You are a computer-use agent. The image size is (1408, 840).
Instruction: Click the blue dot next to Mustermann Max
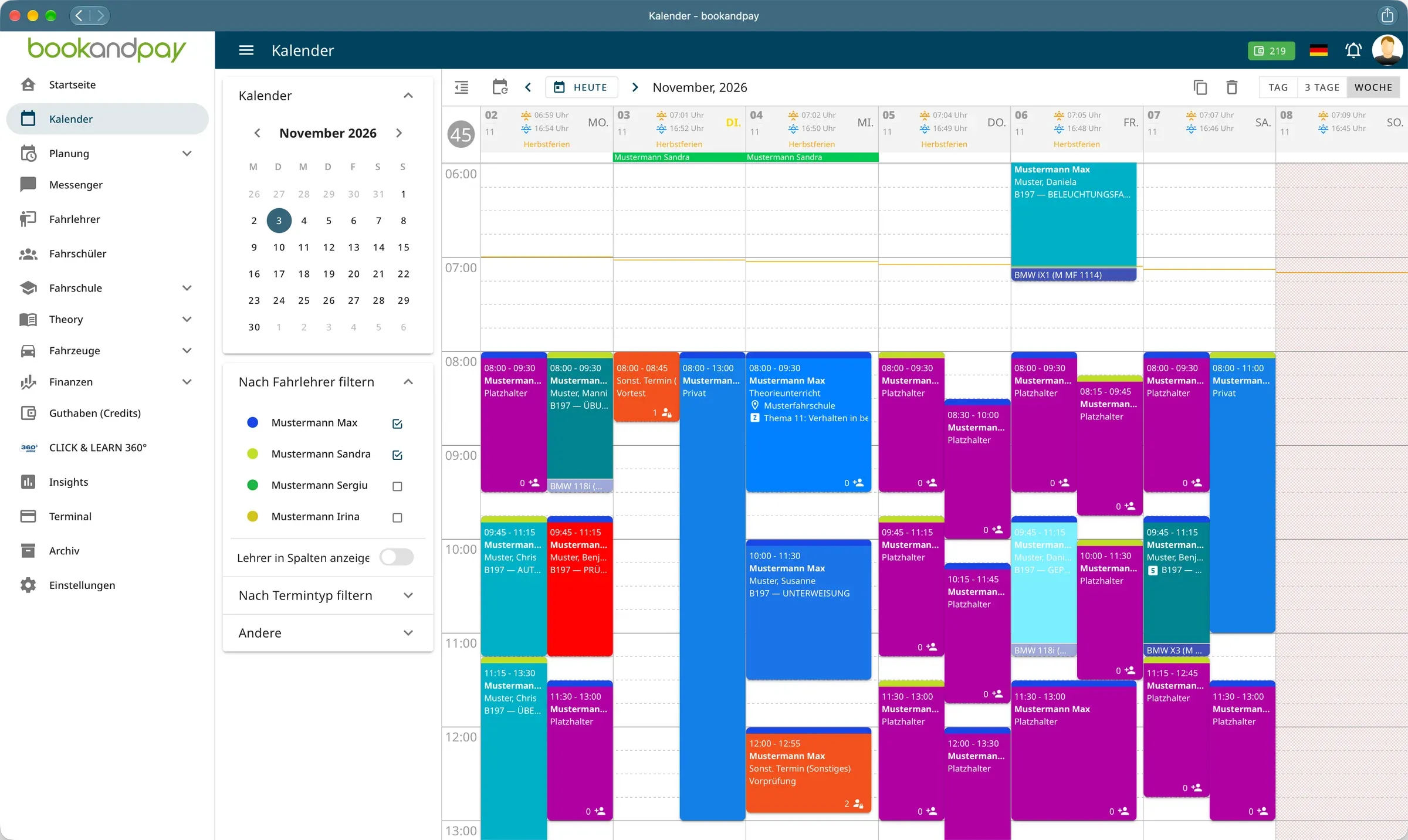(253, 422)
